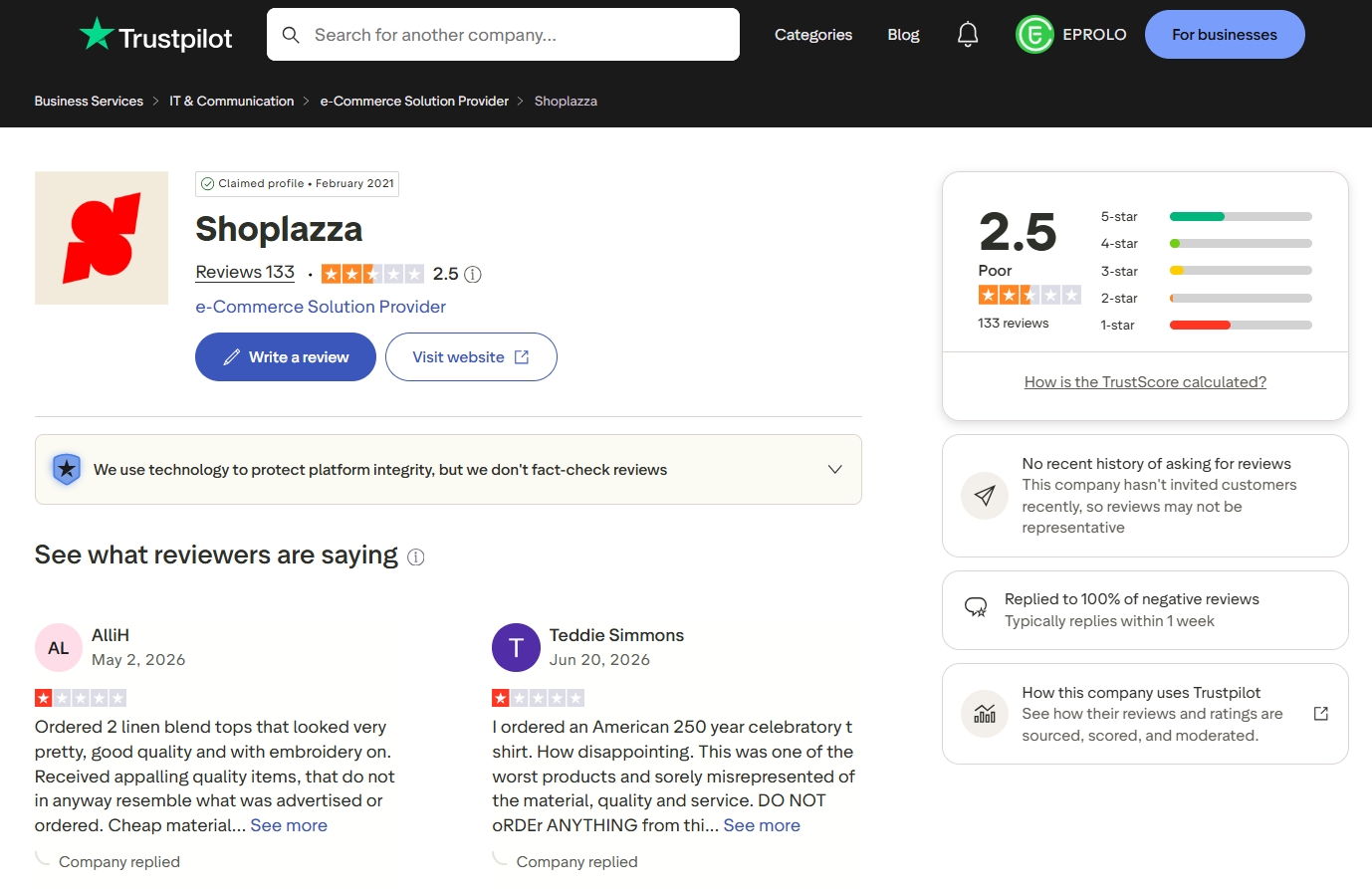Expand Teddie Simmons' review with See more
This screenshot has height=889, width=1372.
tap(762, 825)
